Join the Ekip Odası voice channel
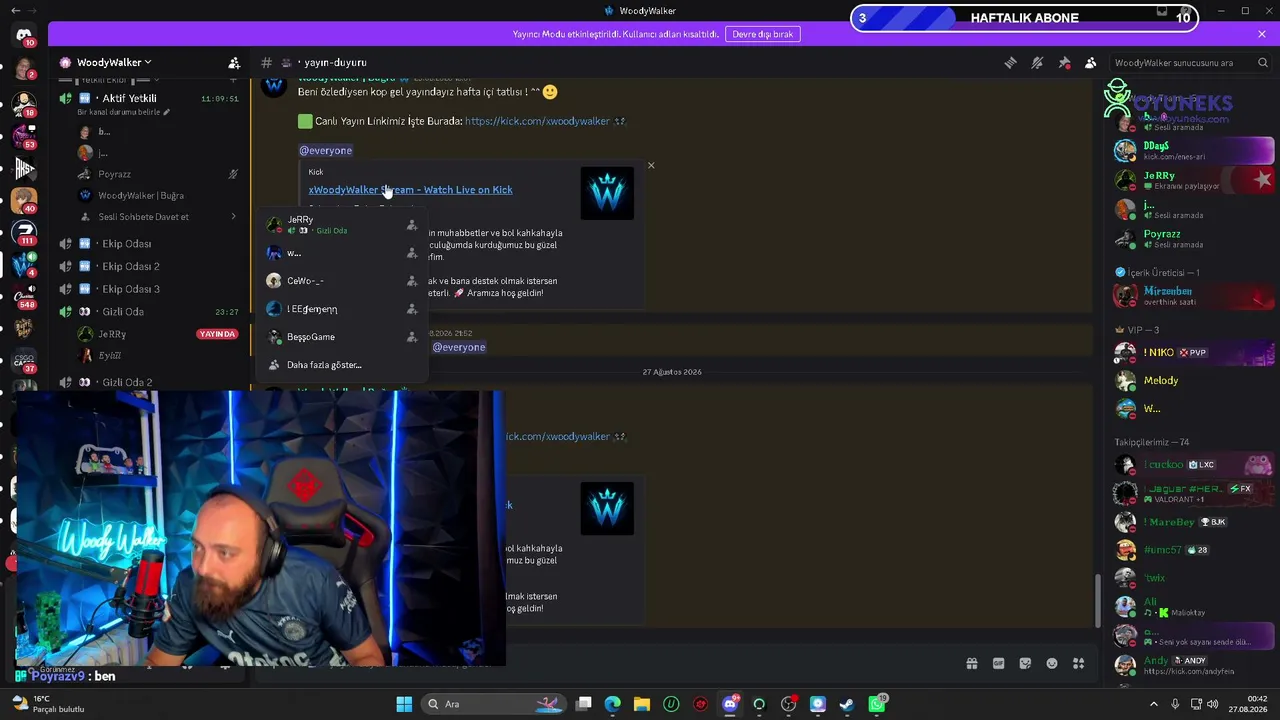 click(126, 244)
